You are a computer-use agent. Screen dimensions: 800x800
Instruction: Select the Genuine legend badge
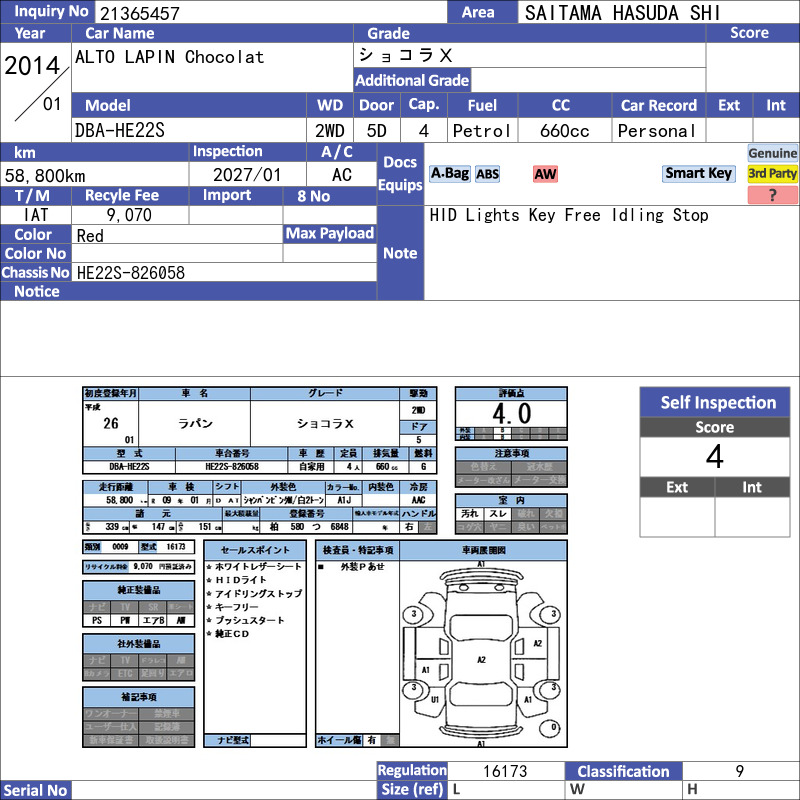(772, 153)
